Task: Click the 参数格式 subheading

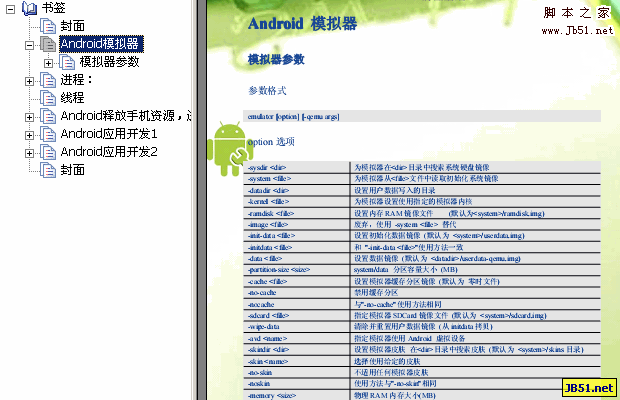Action: 267,91
